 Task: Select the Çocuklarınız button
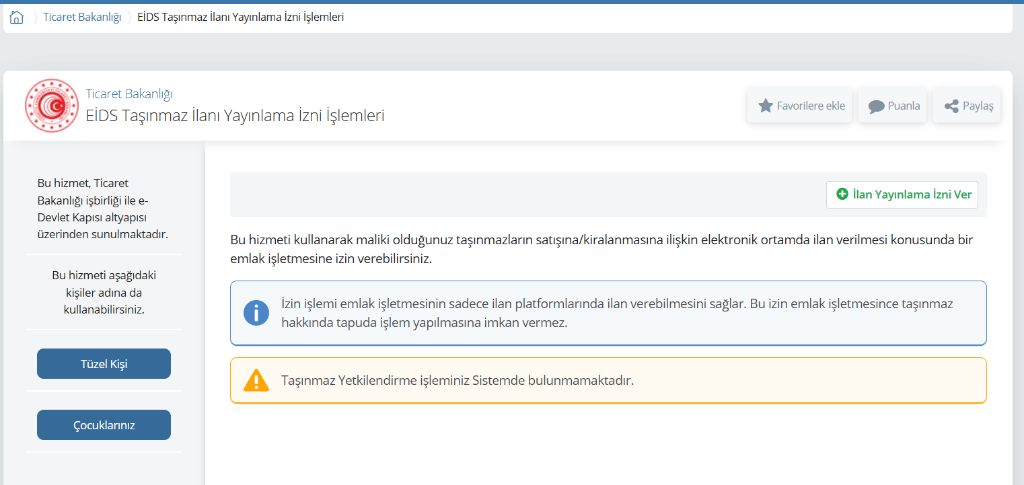tap(104, 425)
